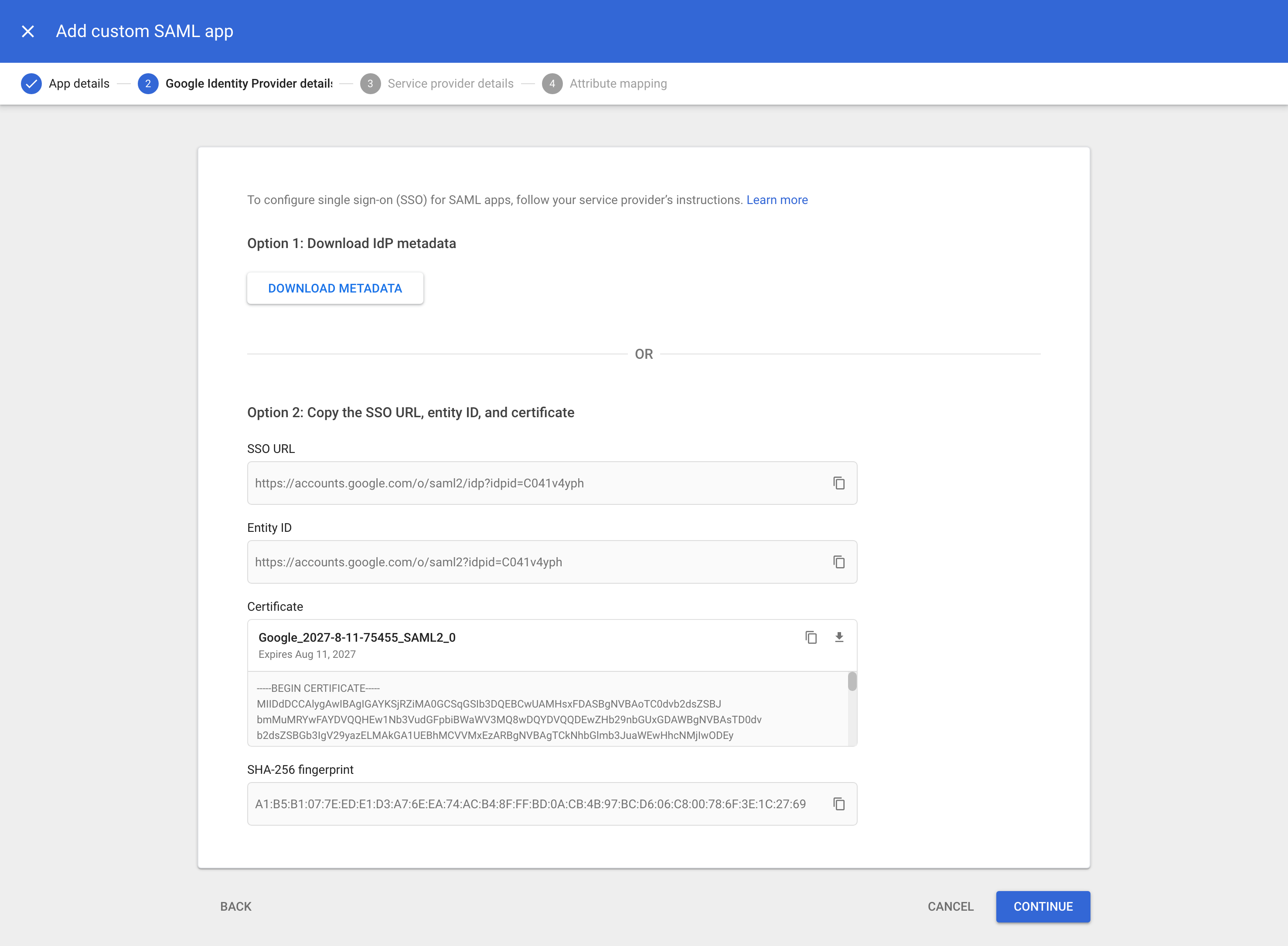
Task: Copy the SSO URL to clipboard
Action: coord(838,483)
